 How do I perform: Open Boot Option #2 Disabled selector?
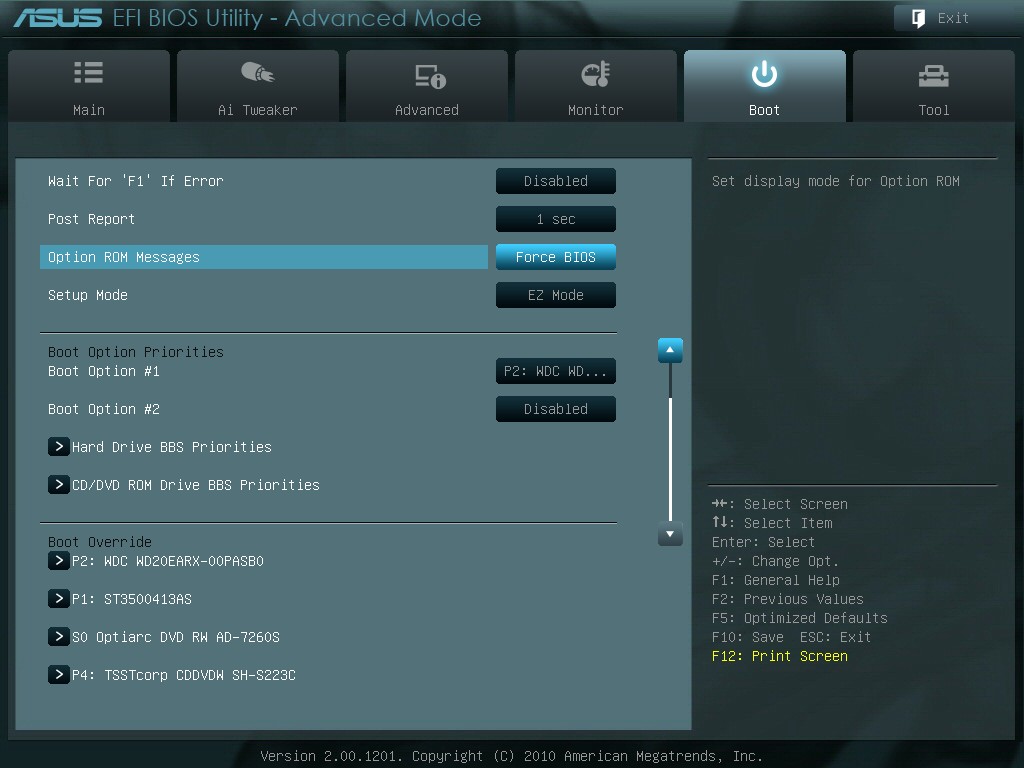[x=556, y=409]
